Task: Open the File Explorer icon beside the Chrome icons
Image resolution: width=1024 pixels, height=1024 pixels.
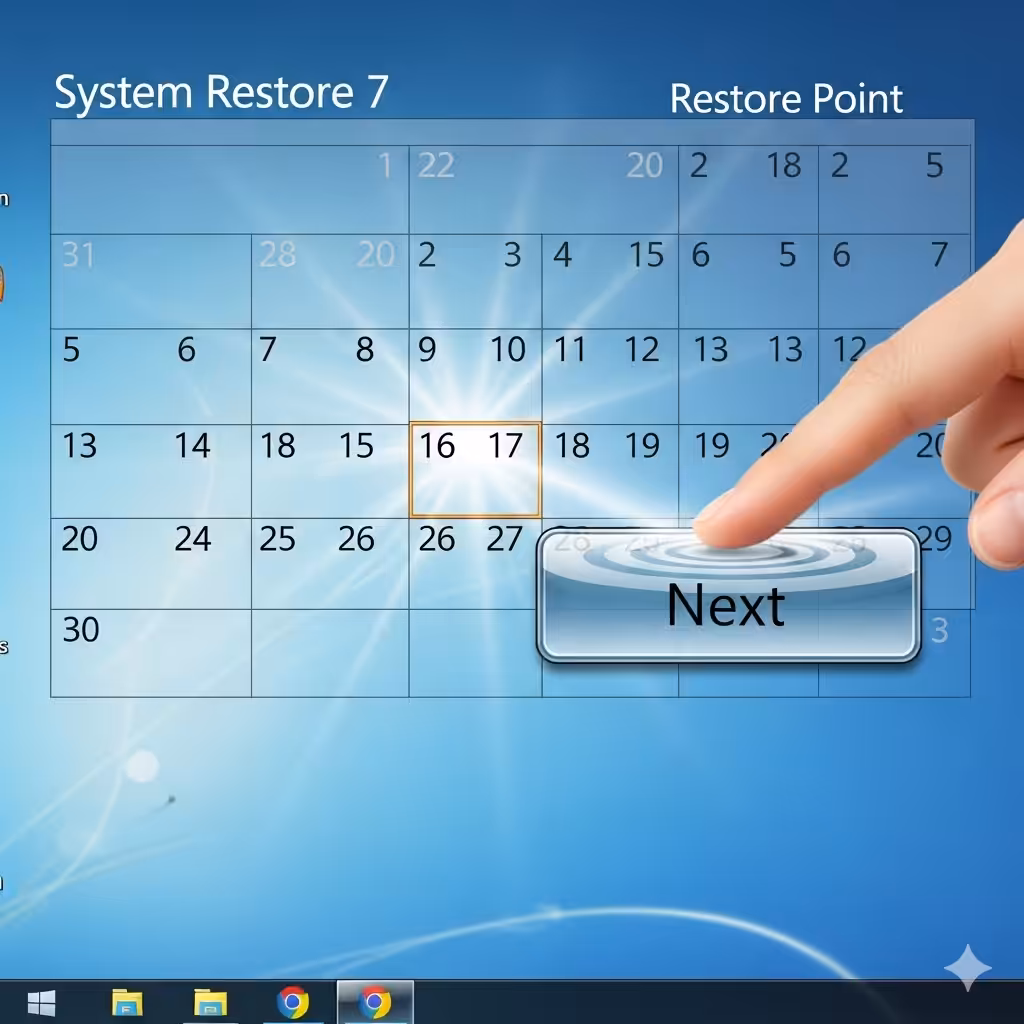Action: (x=210, y=1002)
